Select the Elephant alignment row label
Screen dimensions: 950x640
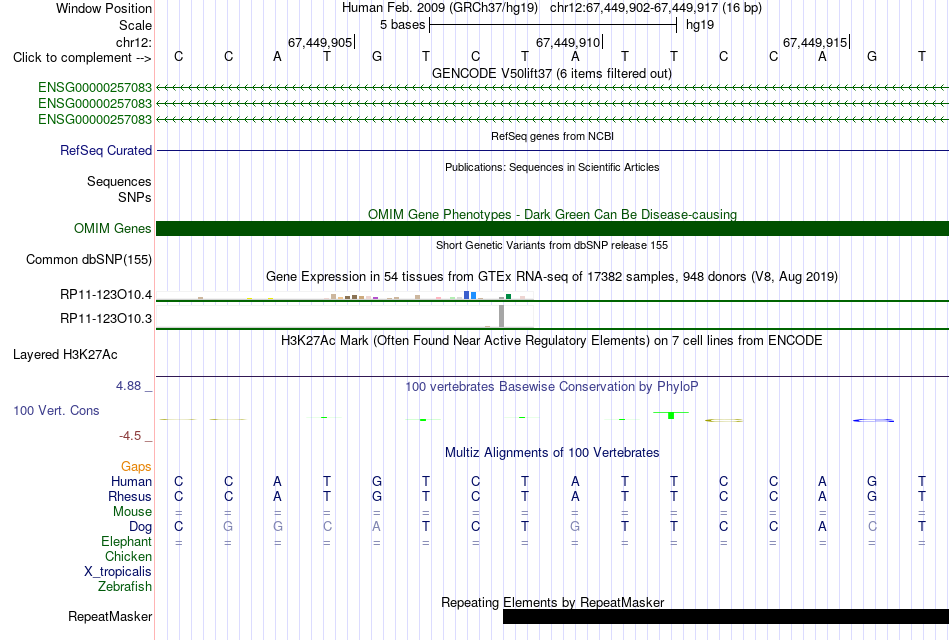126,541
